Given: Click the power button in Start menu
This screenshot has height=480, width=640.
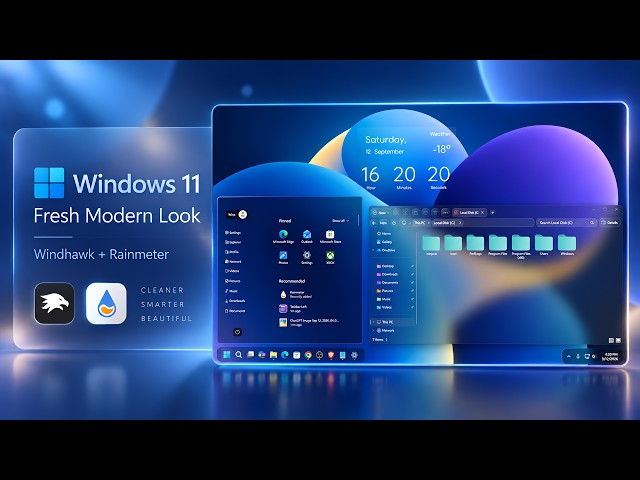Looking at the screenshot, I should point(238,332).
